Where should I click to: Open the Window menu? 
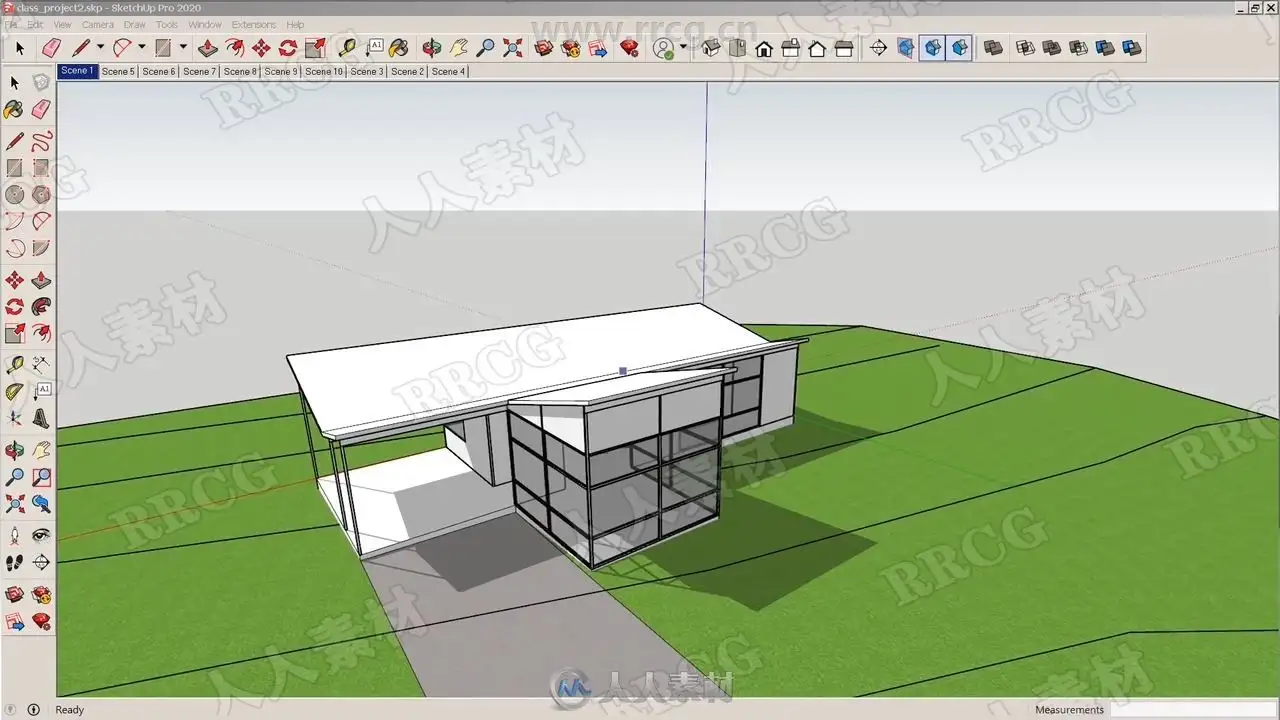point(205,25)
